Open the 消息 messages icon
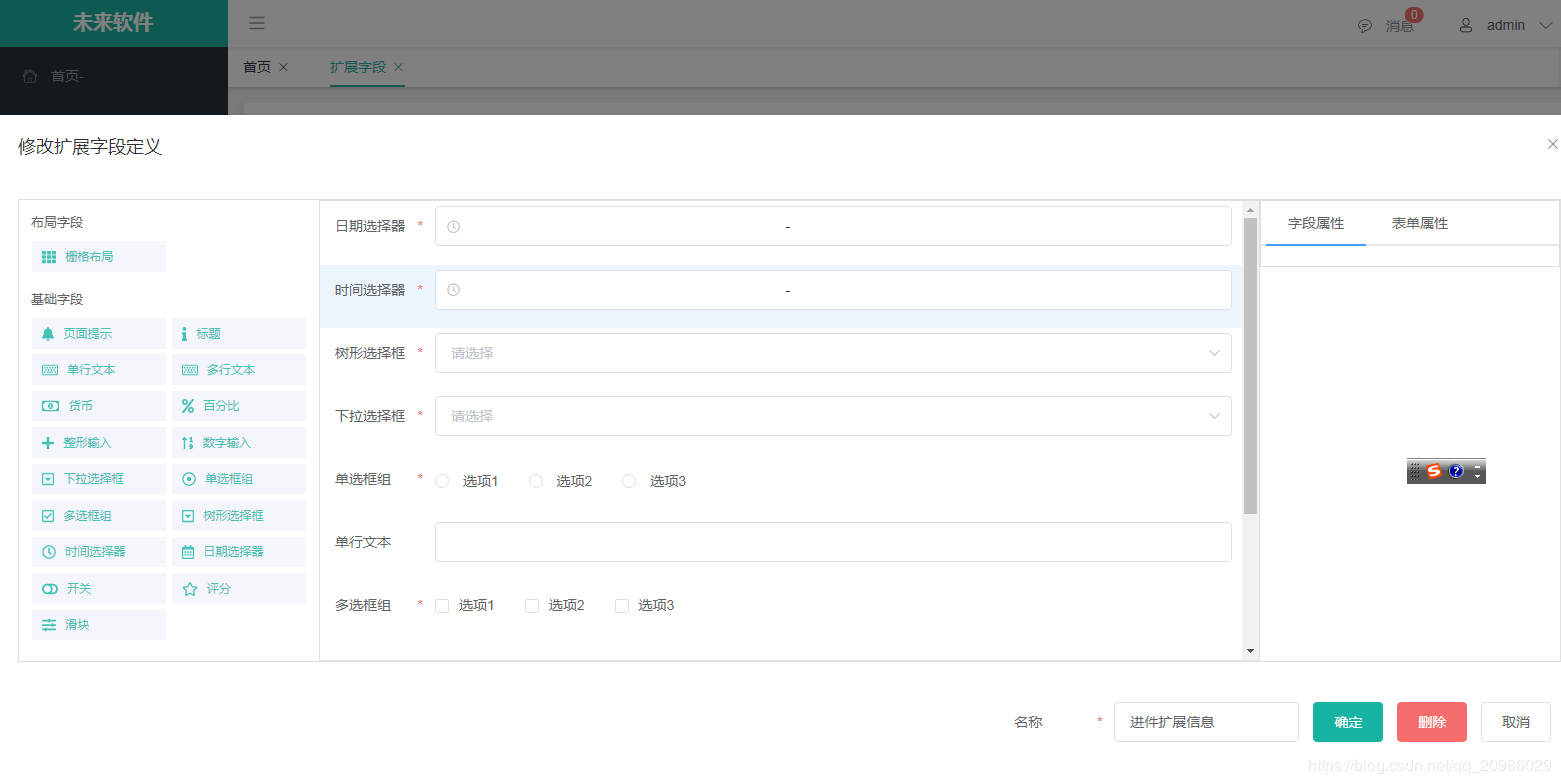Image resolution: width=1561 pixels, height=784 pixels. click(1365, 26)
